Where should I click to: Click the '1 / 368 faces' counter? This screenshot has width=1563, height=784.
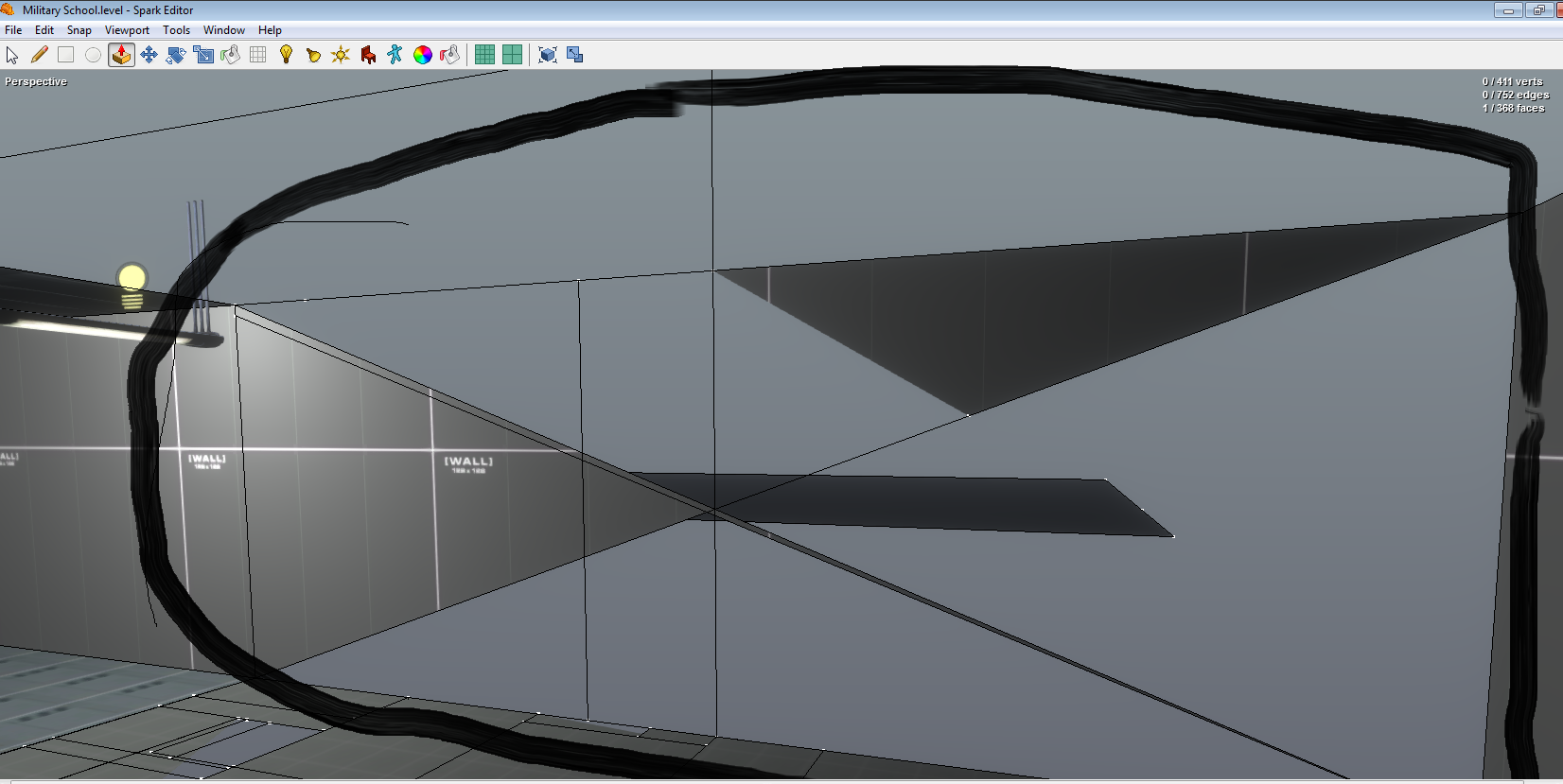point(1513,108)
